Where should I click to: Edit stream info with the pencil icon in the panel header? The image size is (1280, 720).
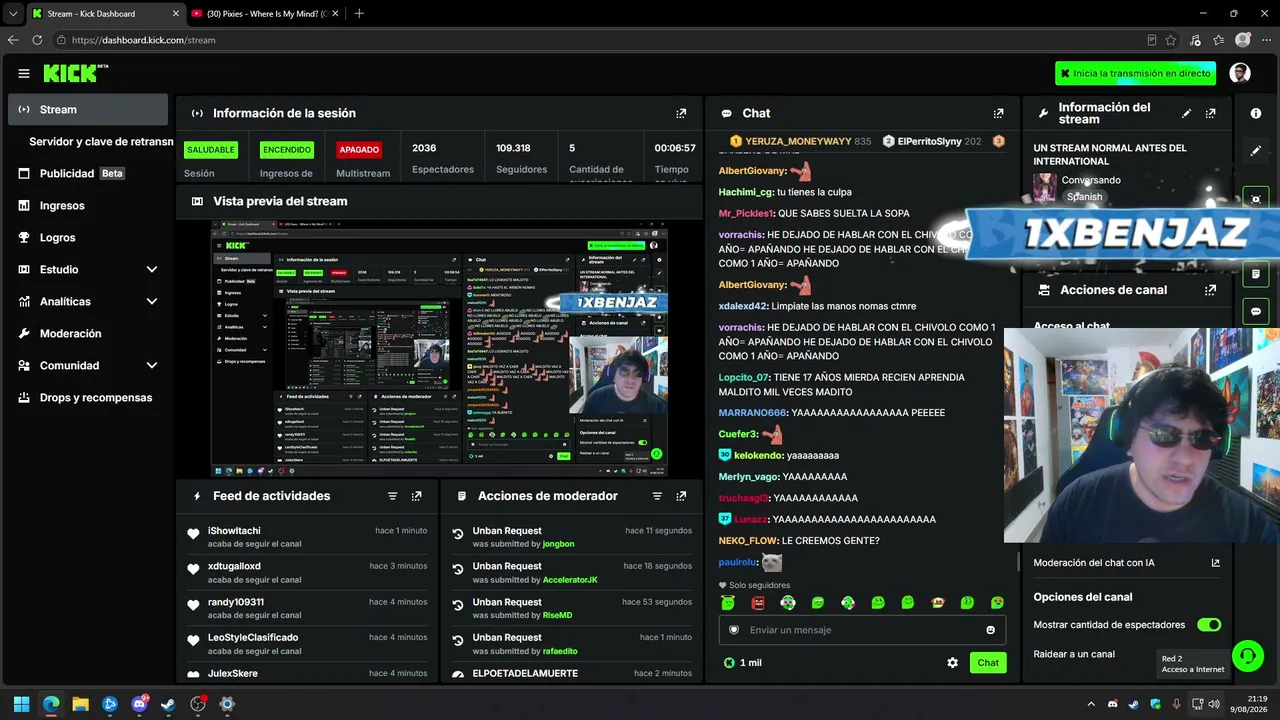click(1187, 113)
